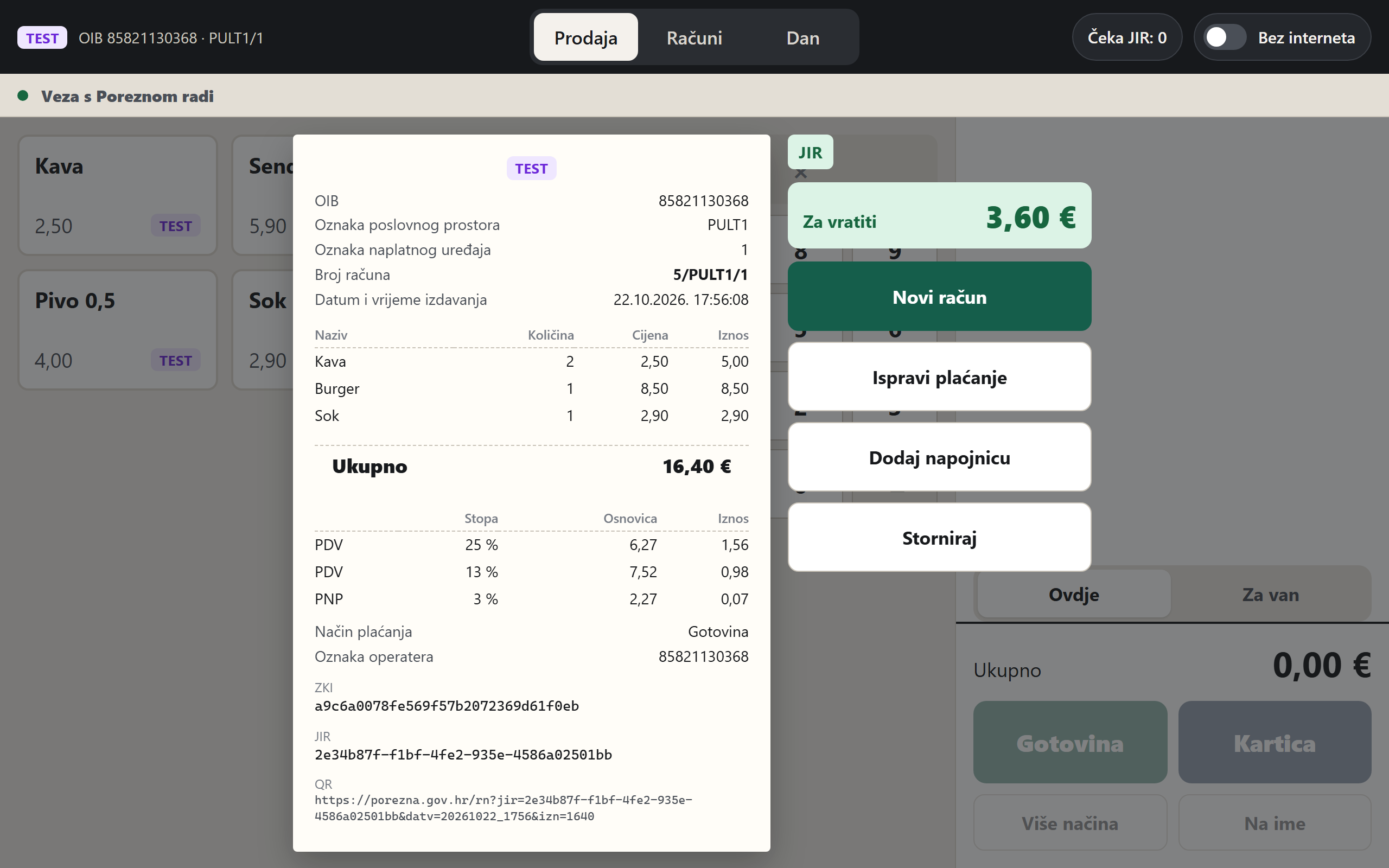
Task: Click the Čeka JIR: 0 indicator
Action: coord(1127,37)
